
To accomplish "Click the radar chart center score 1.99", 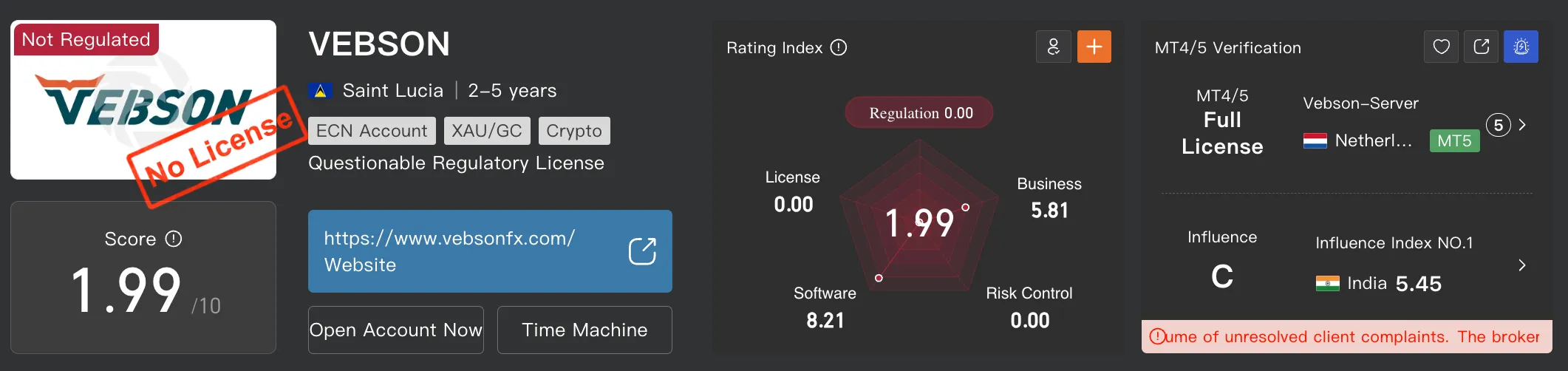I will tap(919, 222).
